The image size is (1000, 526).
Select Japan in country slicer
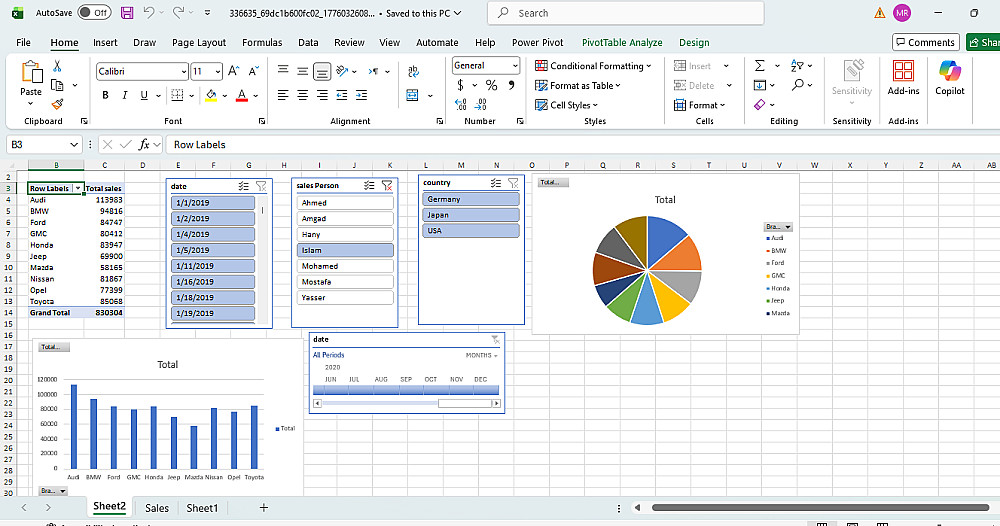pyautogui.click(x=471, y=215)
